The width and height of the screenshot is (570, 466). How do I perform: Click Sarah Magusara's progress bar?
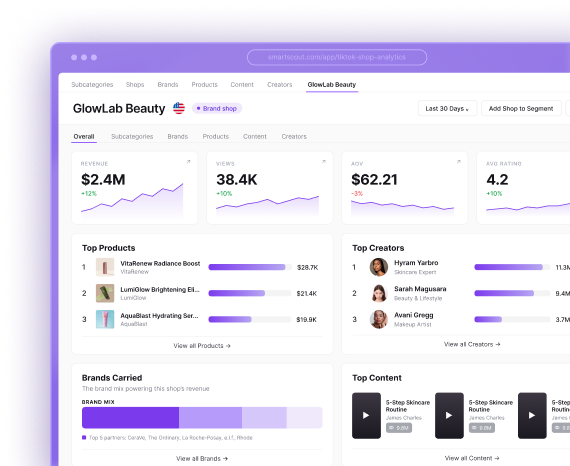pos(512,293)
